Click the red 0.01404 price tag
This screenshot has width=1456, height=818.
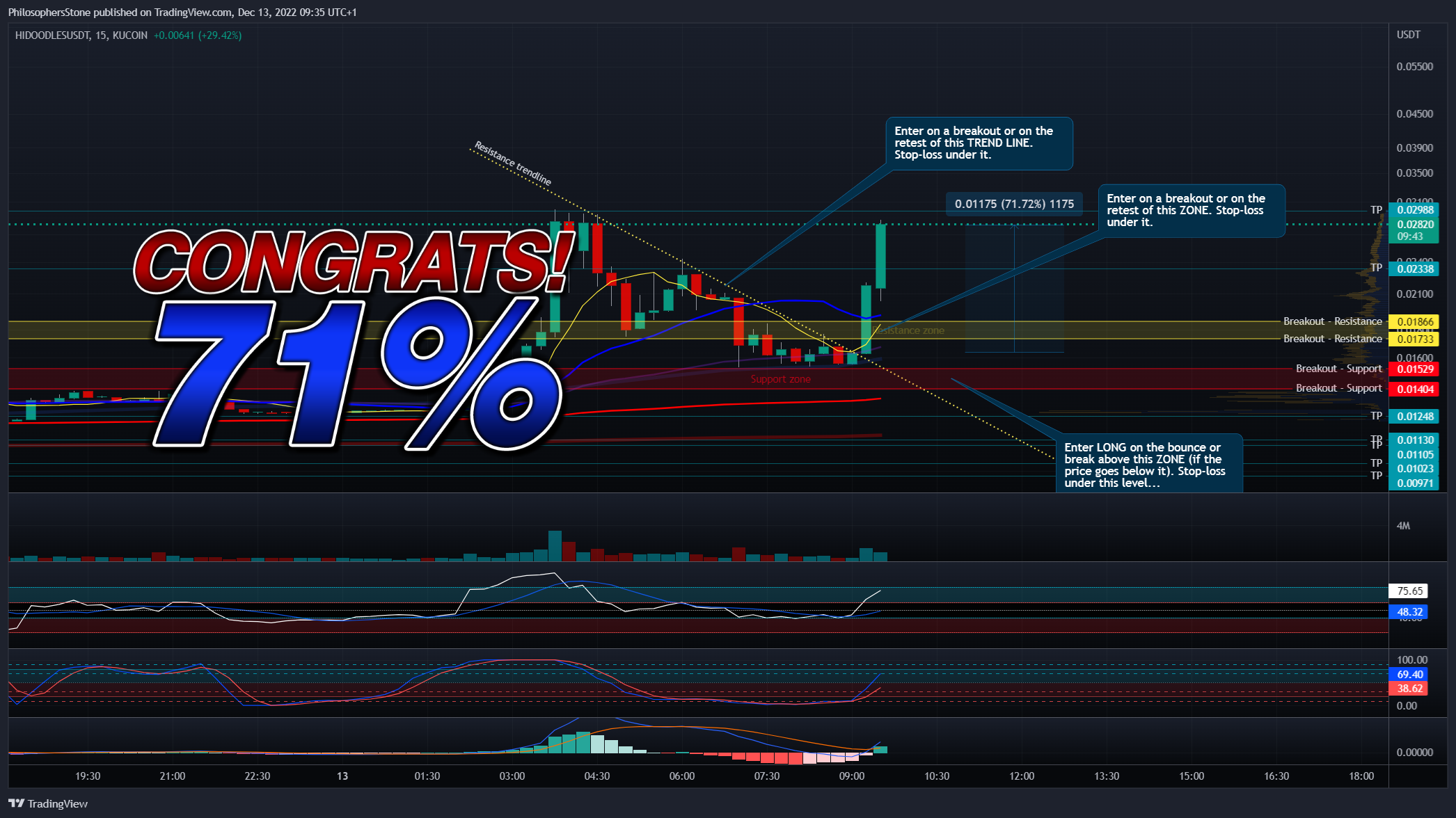coord(1414,390)
